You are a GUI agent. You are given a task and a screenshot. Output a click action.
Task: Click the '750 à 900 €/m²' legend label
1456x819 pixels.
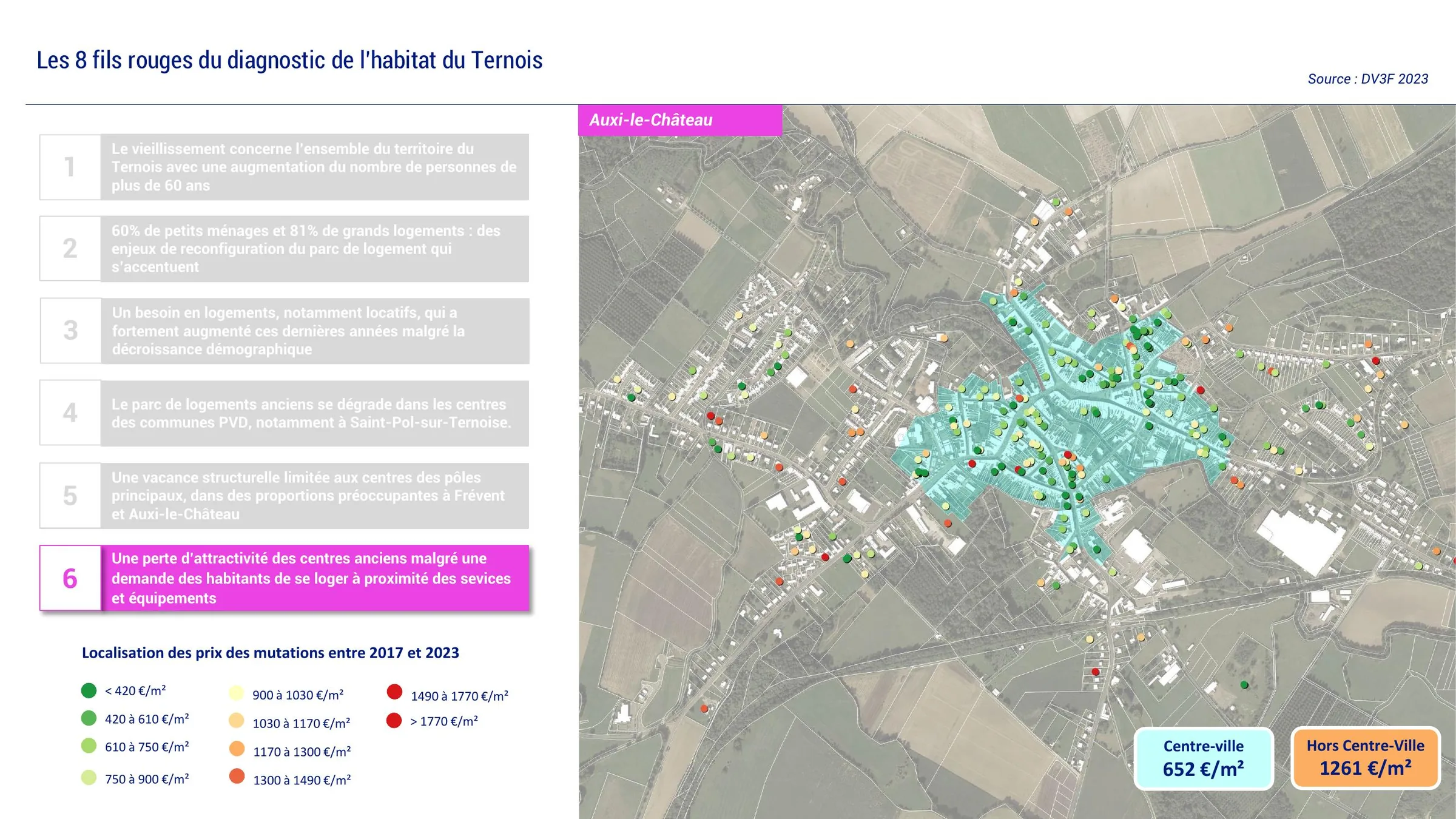point(147,779)
